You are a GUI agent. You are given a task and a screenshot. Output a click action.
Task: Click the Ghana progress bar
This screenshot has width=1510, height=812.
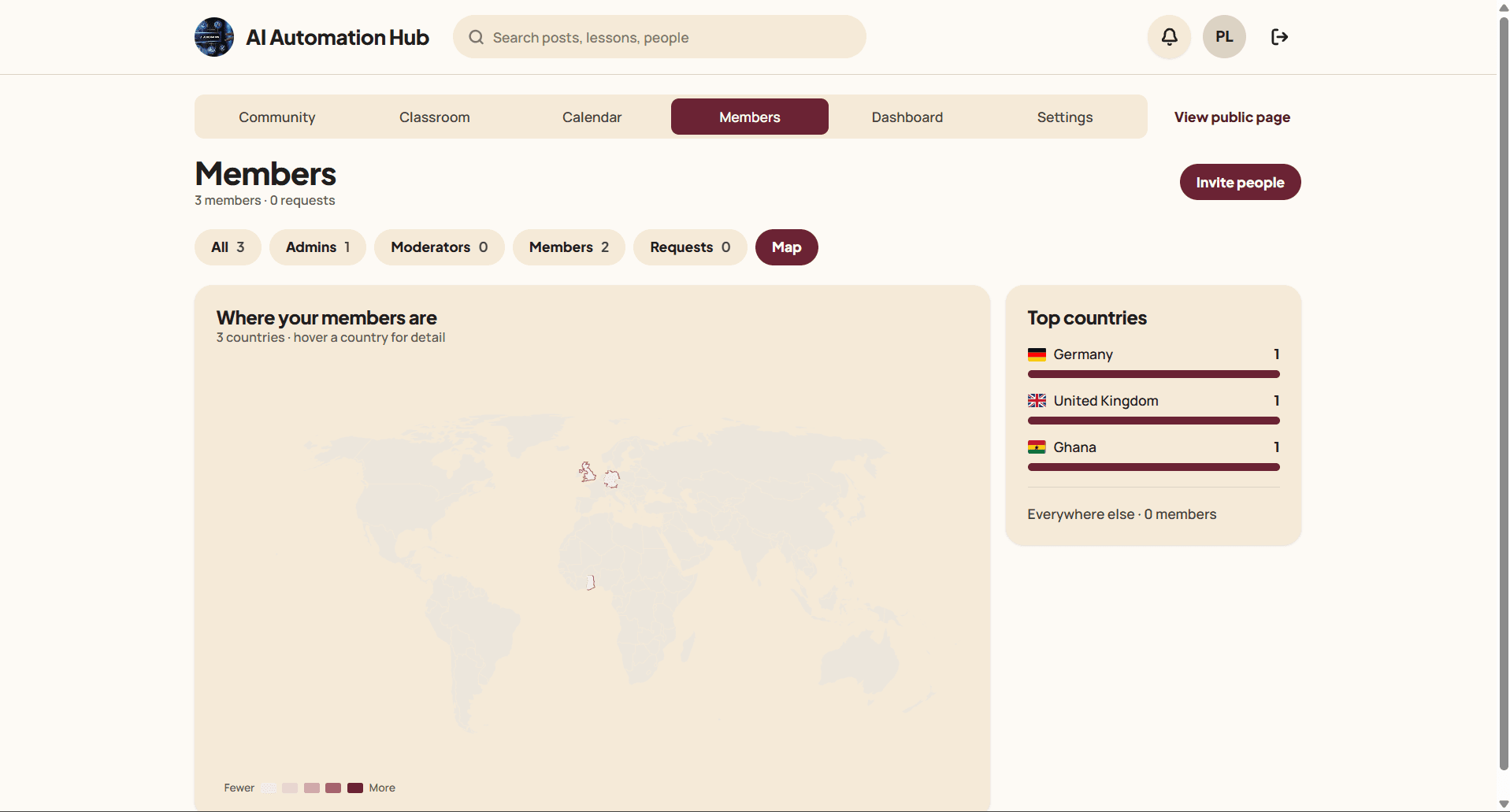point(1153,467)
